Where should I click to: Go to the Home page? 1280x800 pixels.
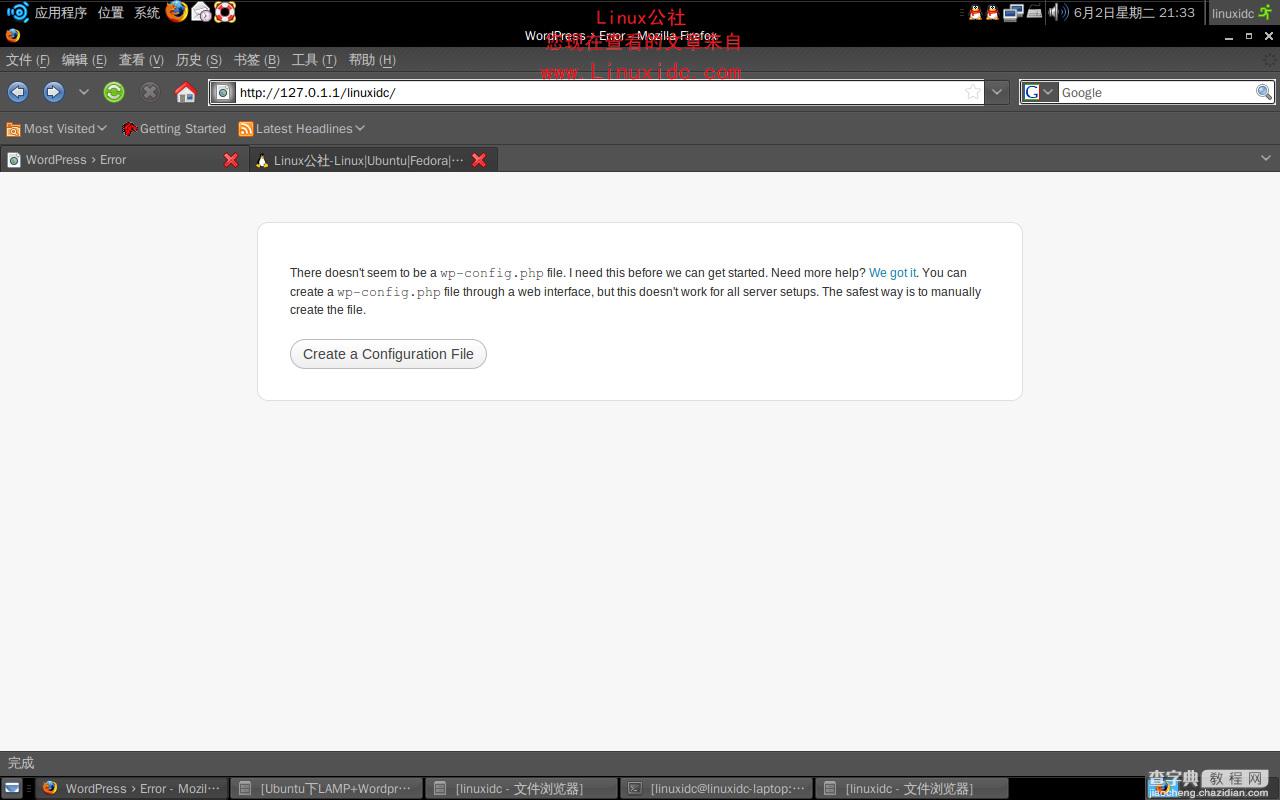pyautogui.click(x=185, y=92)
